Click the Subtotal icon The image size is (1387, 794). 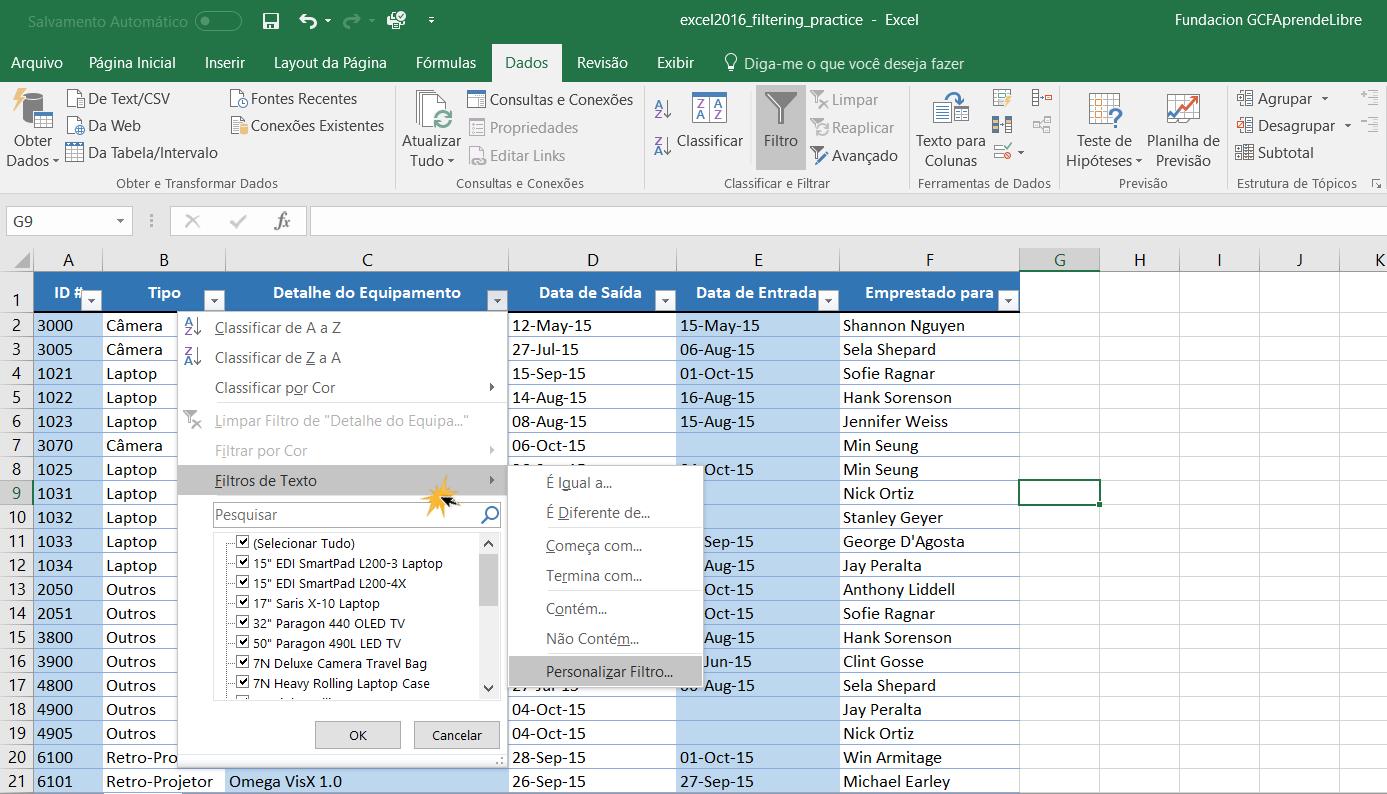(1245, 153)
